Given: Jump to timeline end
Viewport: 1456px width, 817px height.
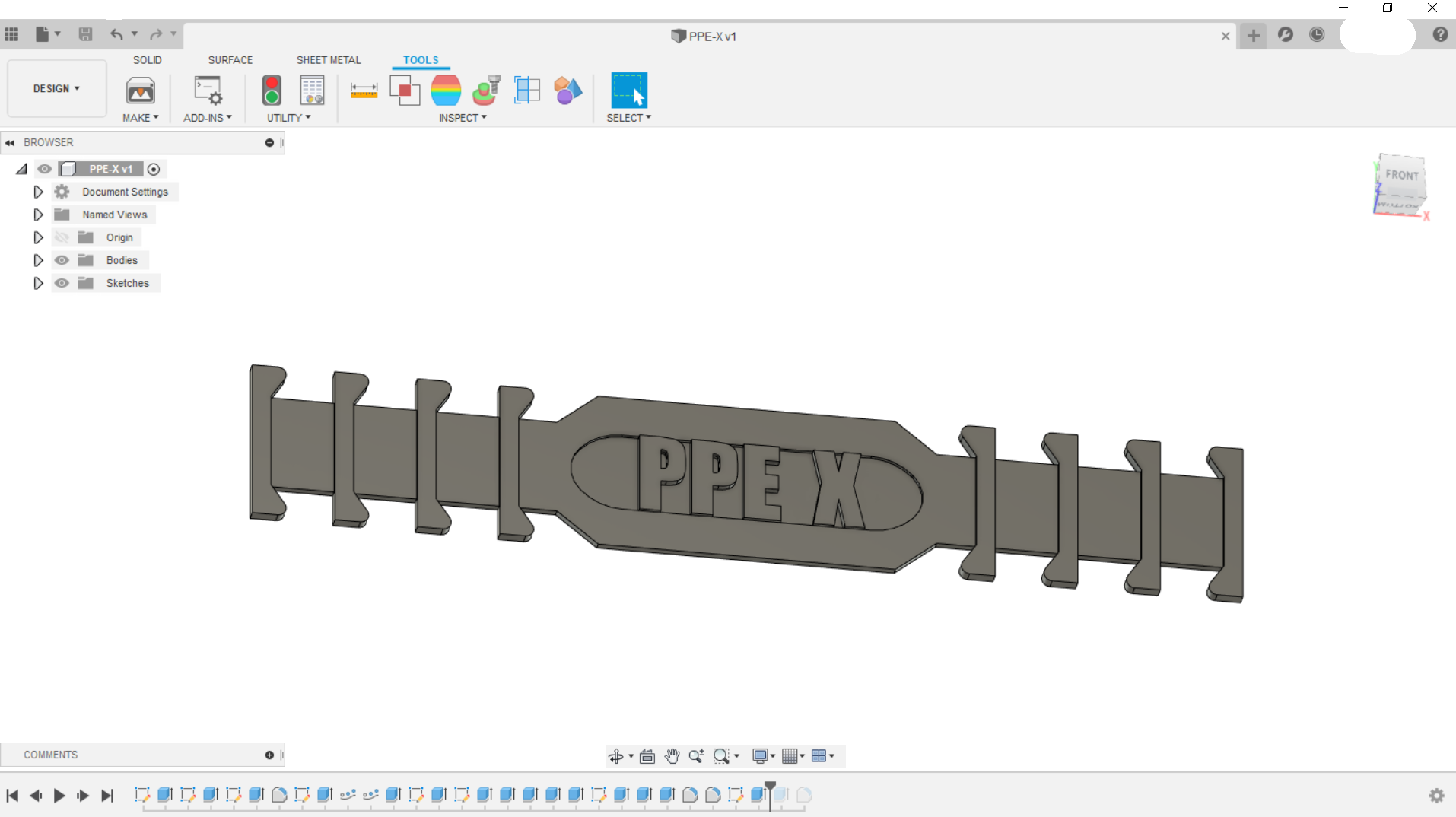Looking at the screenshot, I should point(107,796).
